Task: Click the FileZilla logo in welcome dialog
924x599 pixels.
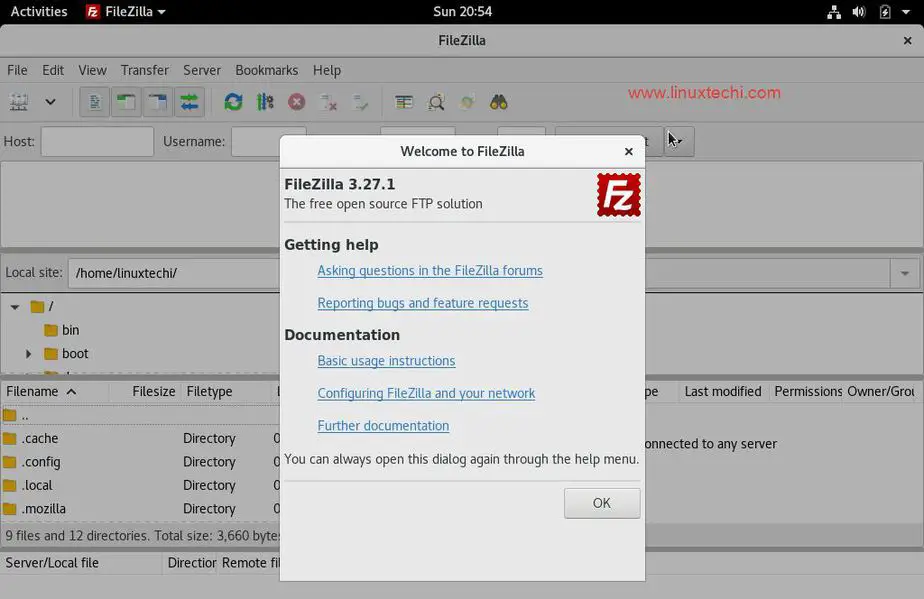Action: pos(618,195)
